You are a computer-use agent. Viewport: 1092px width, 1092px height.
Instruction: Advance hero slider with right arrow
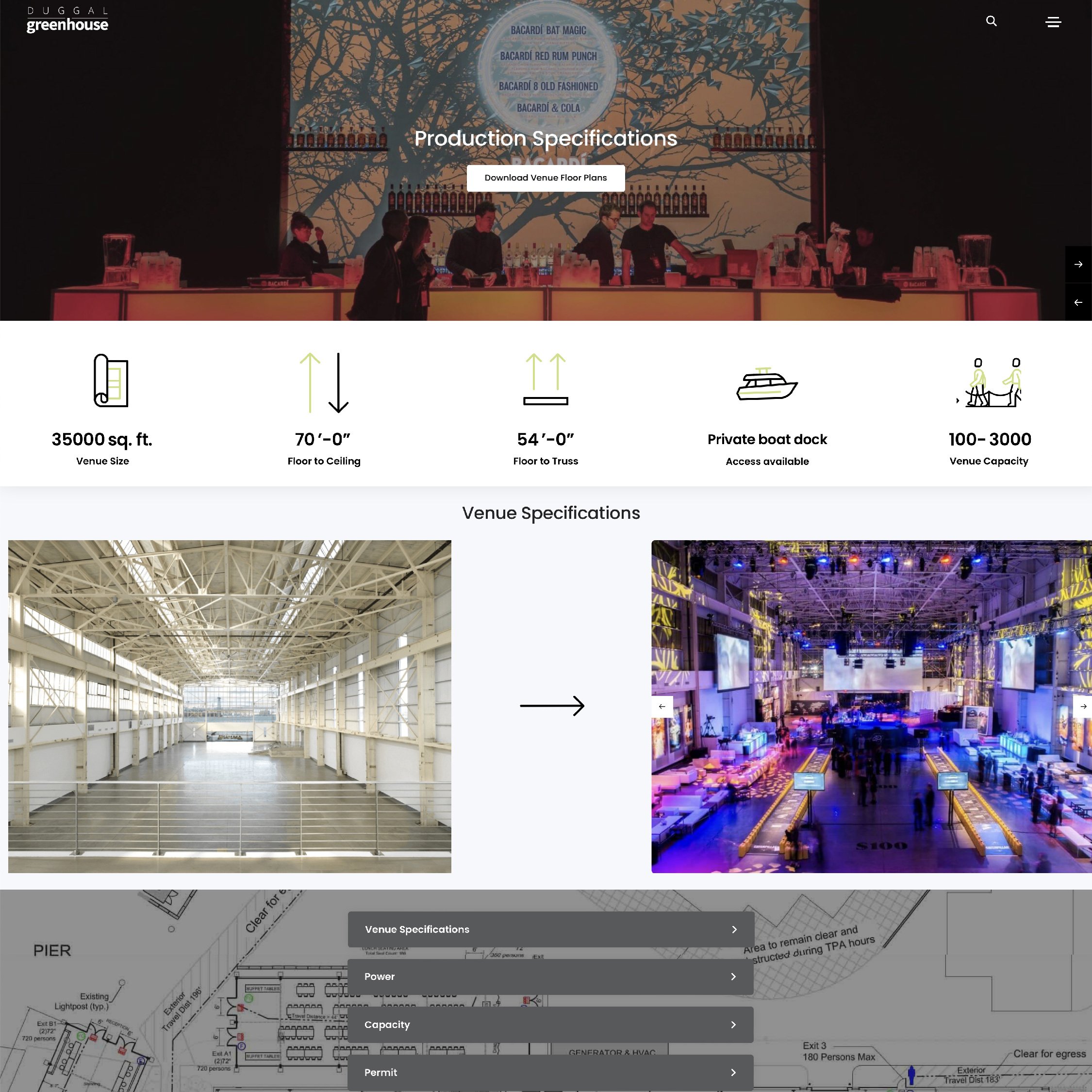(x=1078, y=265)
